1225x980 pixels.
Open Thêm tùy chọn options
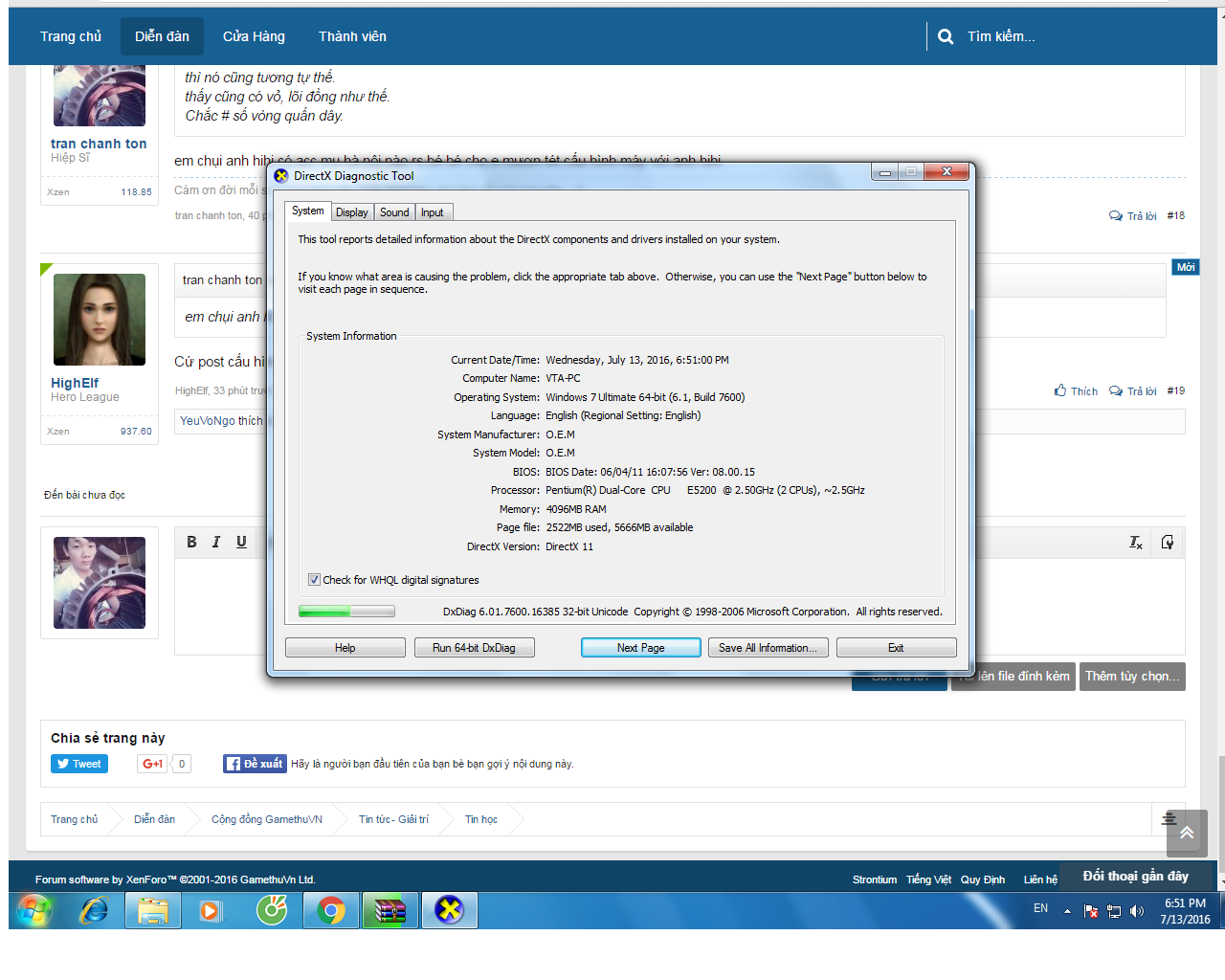coord(1132,677)
